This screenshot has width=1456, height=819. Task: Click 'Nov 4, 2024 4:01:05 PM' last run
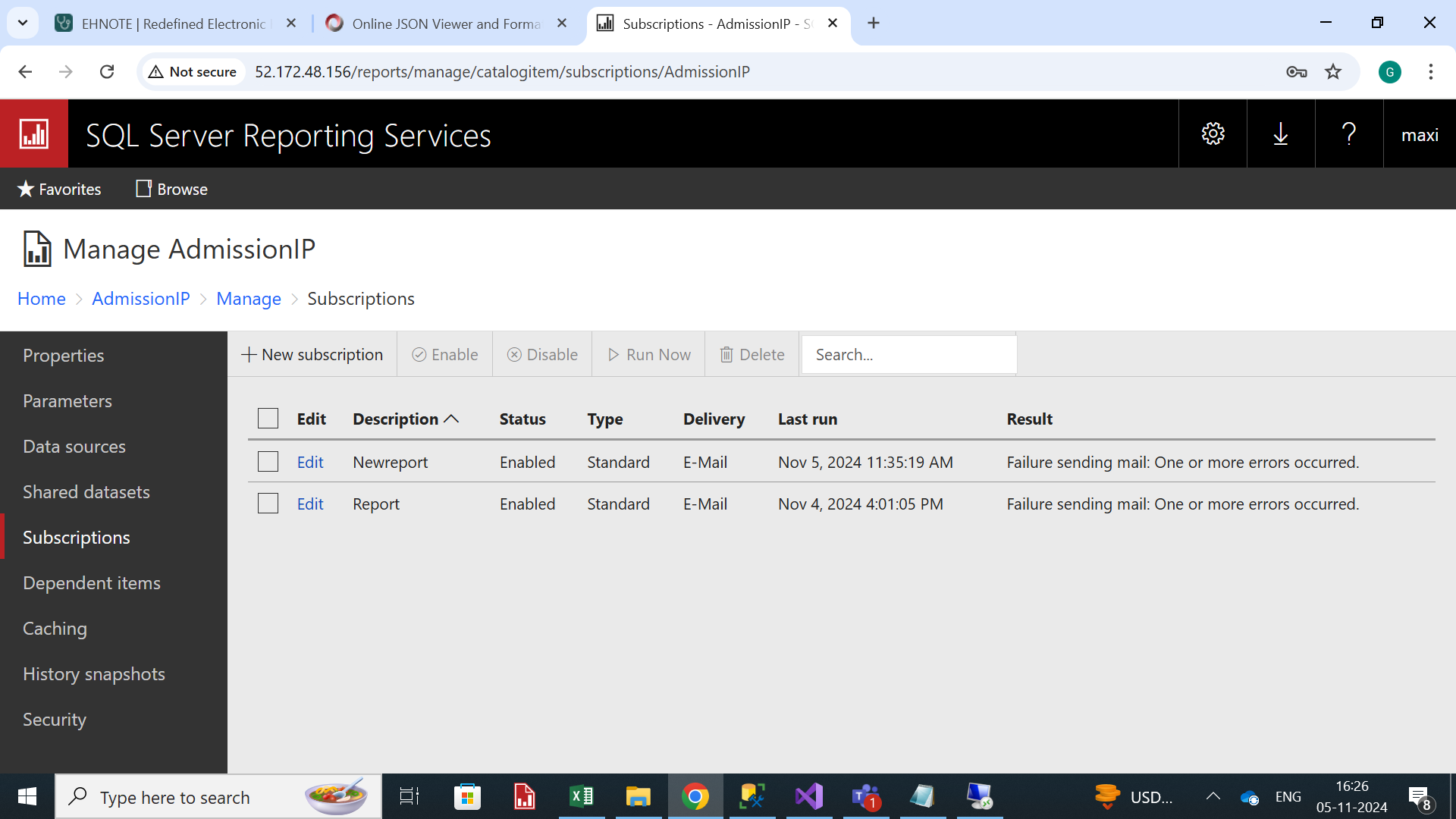861,504
